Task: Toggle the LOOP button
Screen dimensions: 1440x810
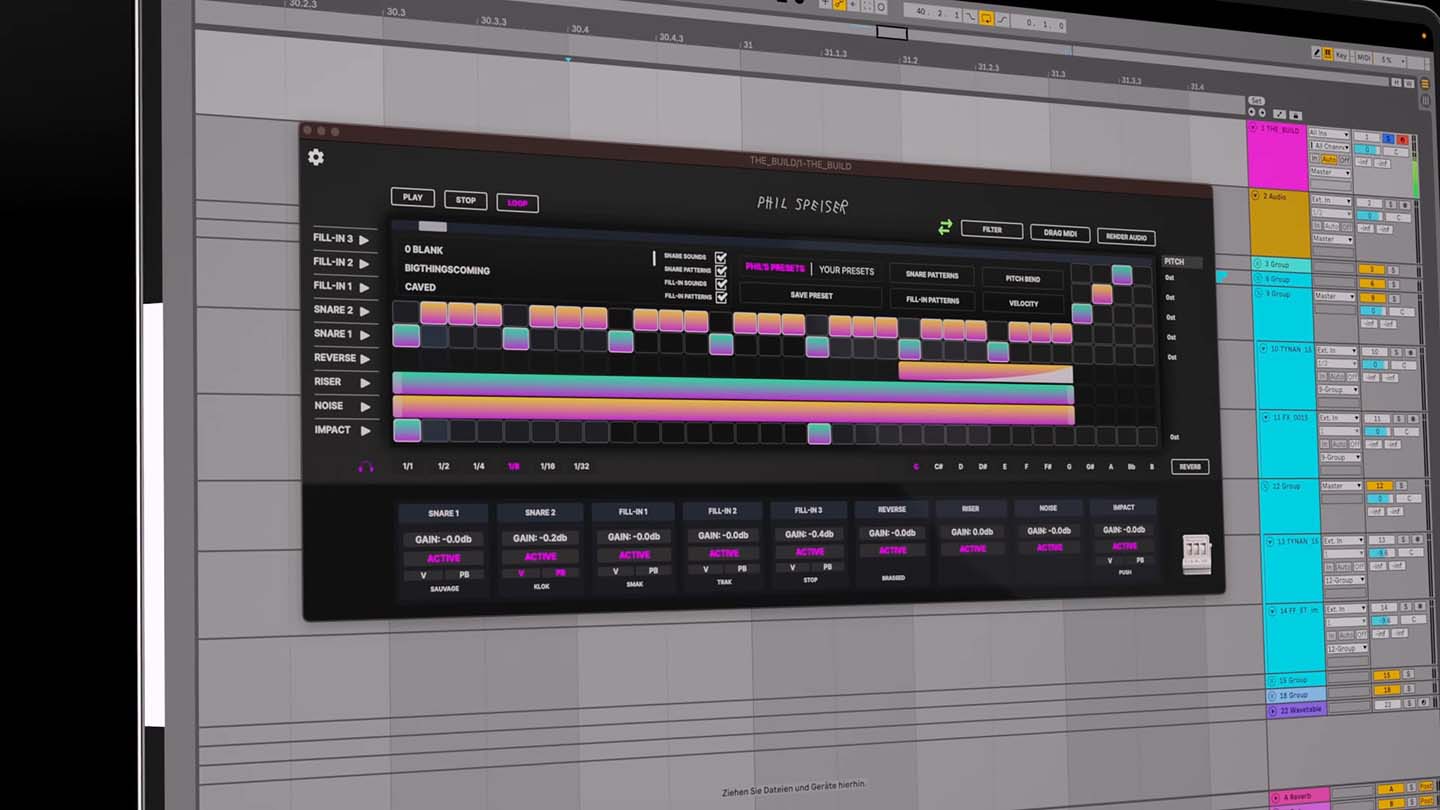Action: click(x=517, y=203)
